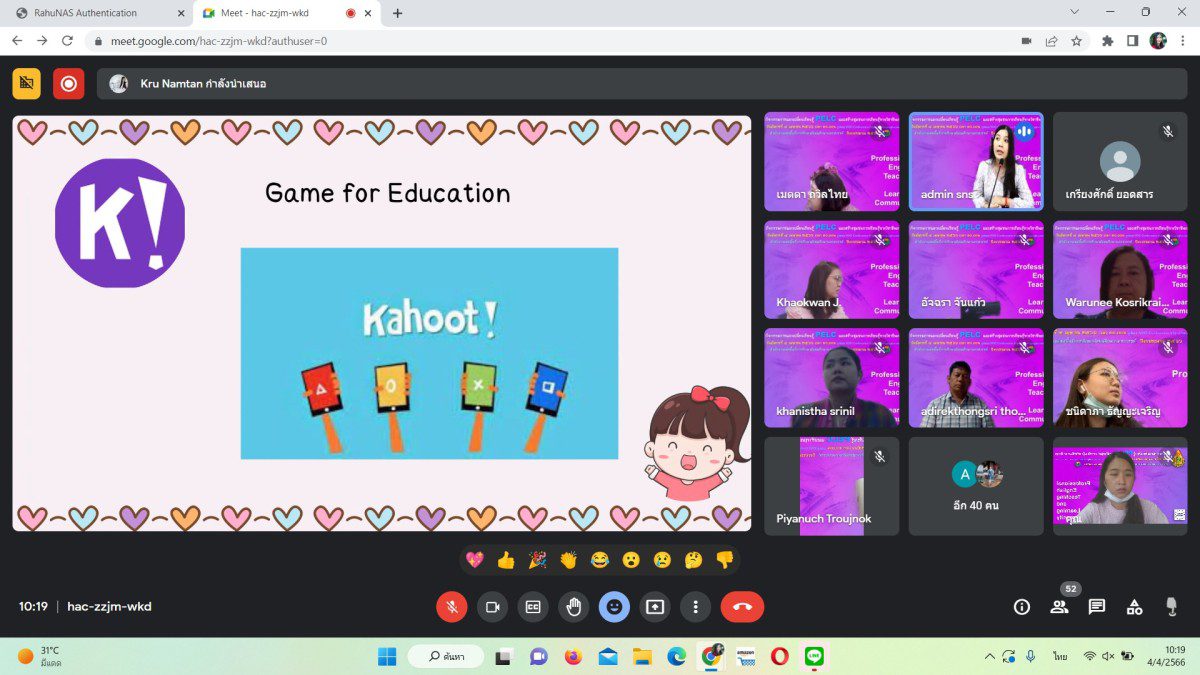Select Warunee Kosirikrai participant tile

(1120, 269)
